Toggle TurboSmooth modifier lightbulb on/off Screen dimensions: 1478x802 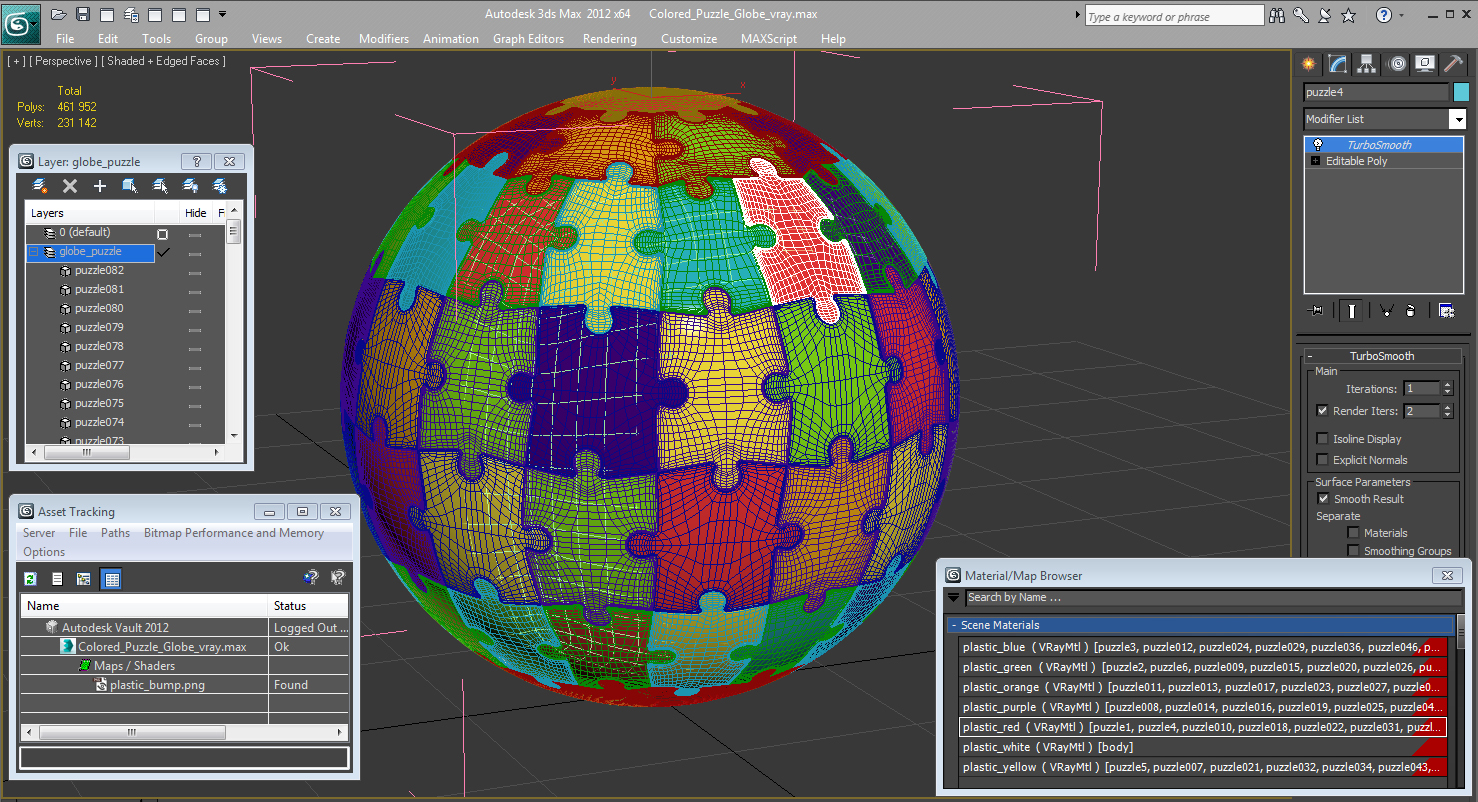click(x=1317, y=145)
